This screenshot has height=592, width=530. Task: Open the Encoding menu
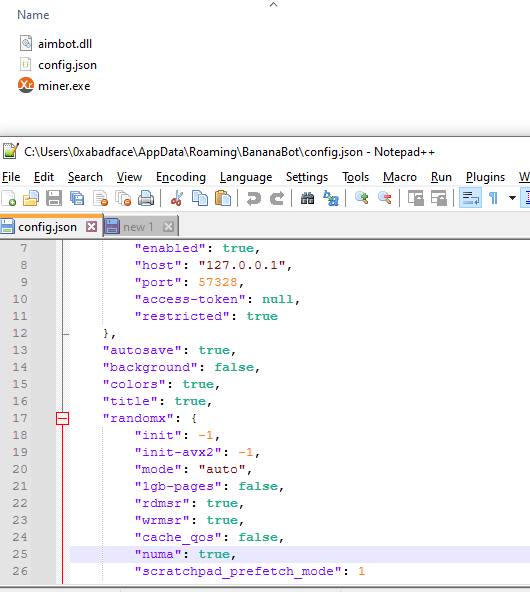(181, 177)
